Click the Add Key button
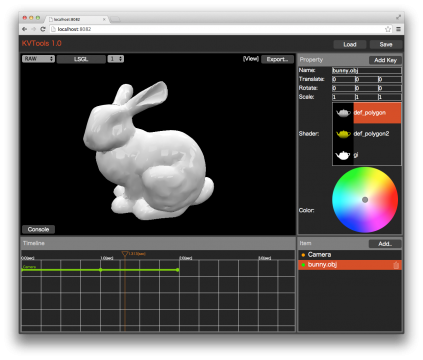The height and width of the screenshot is (360, 423). tap(385, 60)
